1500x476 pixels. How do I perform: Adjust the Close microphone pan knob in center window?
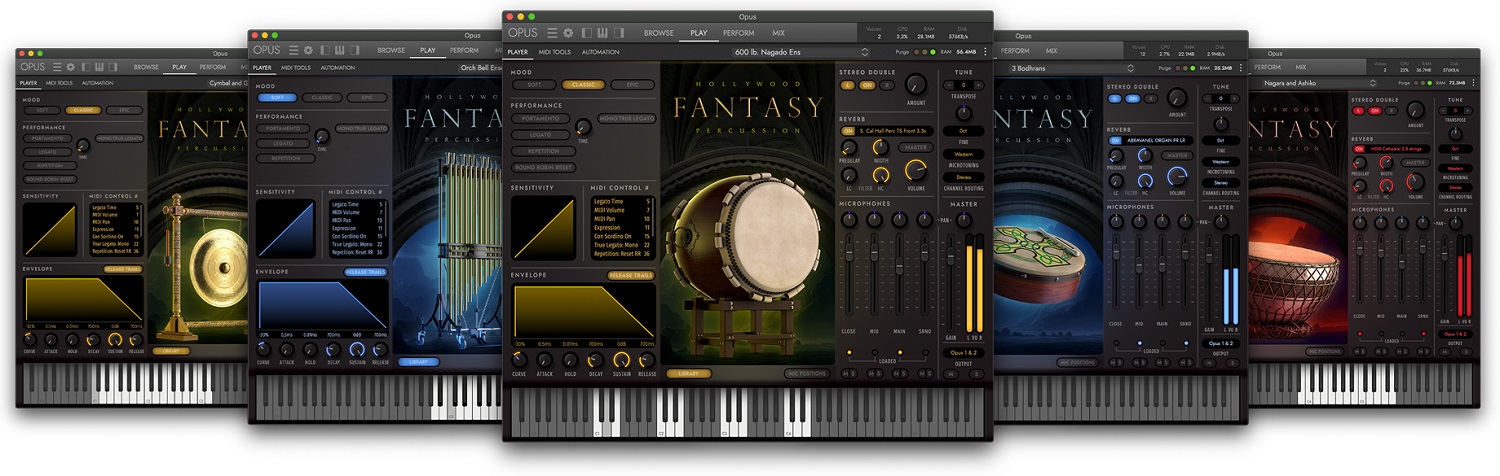click(849, 219)
